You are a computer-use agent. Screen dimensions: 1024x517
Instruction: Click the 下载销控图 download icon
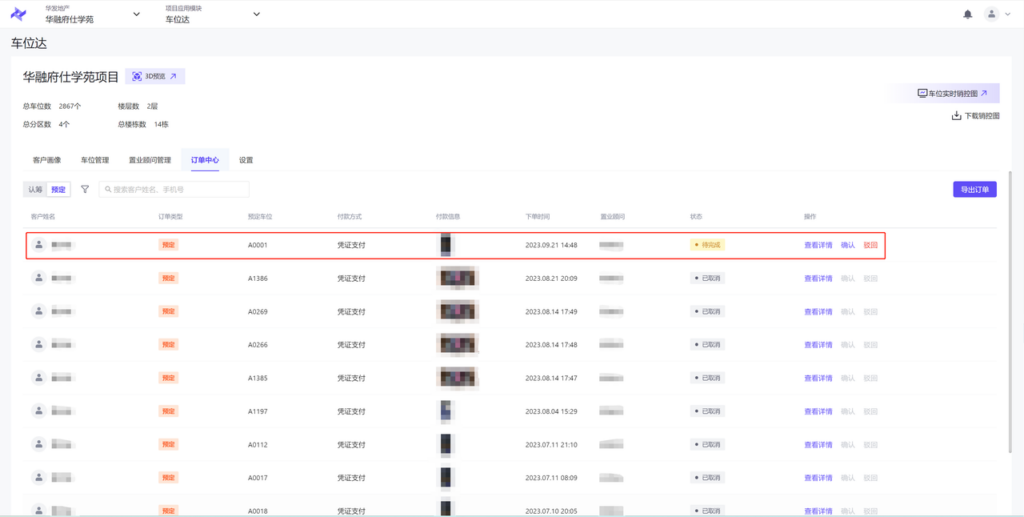pos(956,116)
